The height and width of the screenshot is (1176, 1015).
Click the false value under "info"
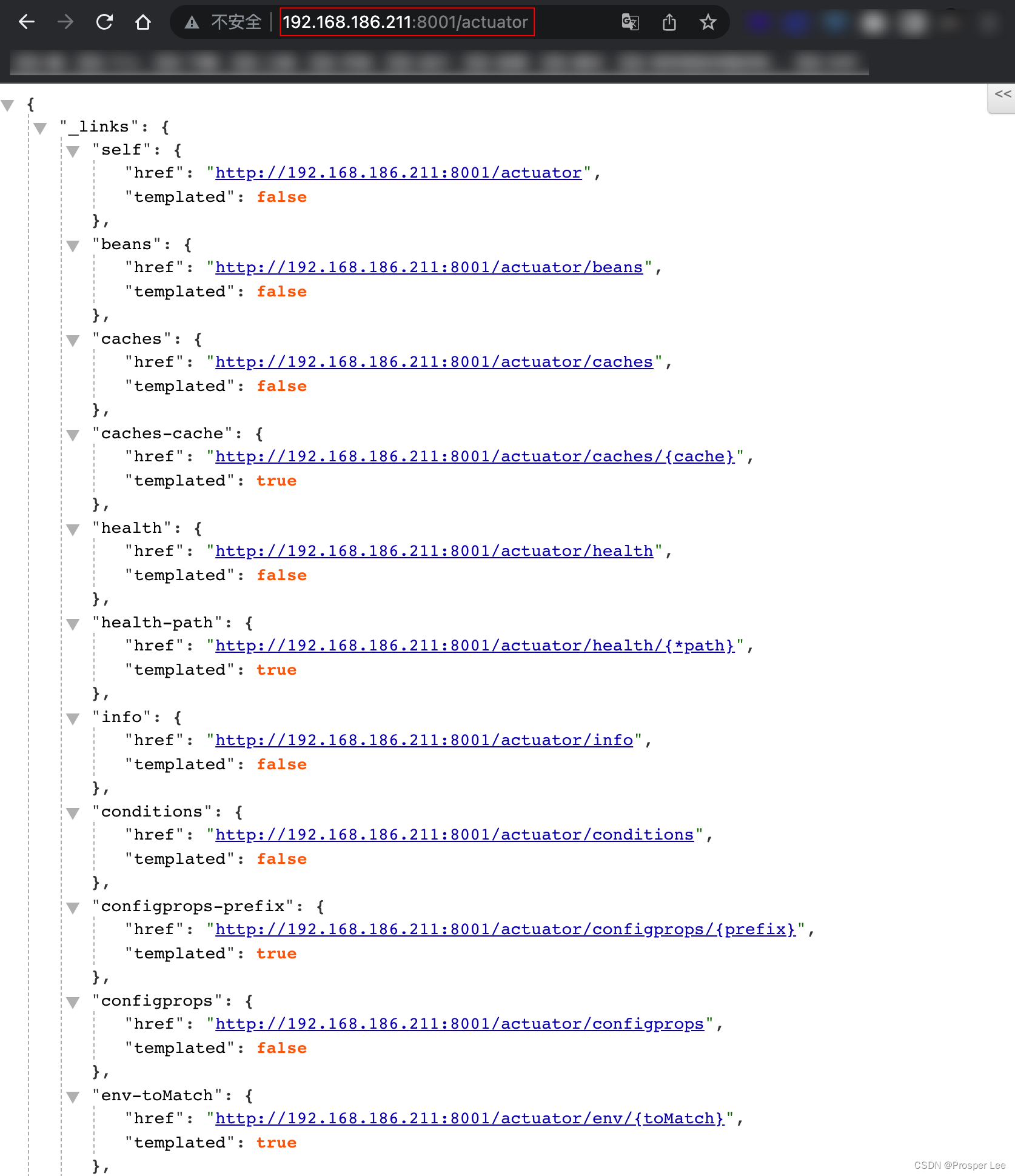click(281, 764)
